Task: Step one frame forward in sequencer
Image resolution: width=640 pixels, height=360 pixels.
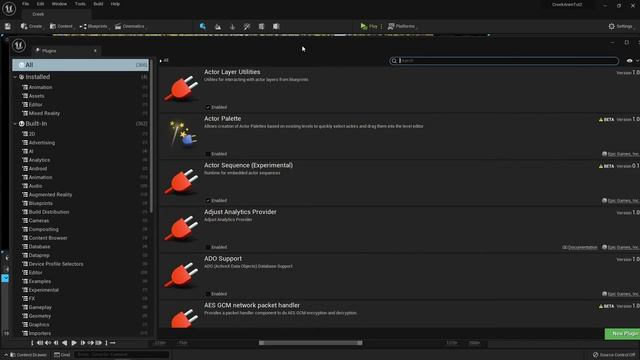Action: tap(82, 343)
